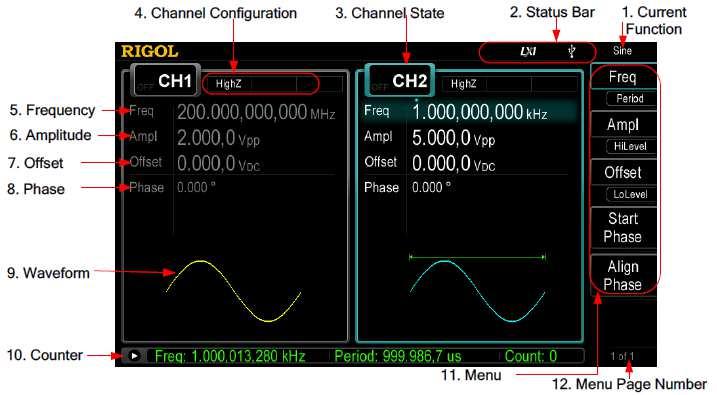Click the USB status icon
This screenshot has width=717, height=395.
(x=572, y=51)
